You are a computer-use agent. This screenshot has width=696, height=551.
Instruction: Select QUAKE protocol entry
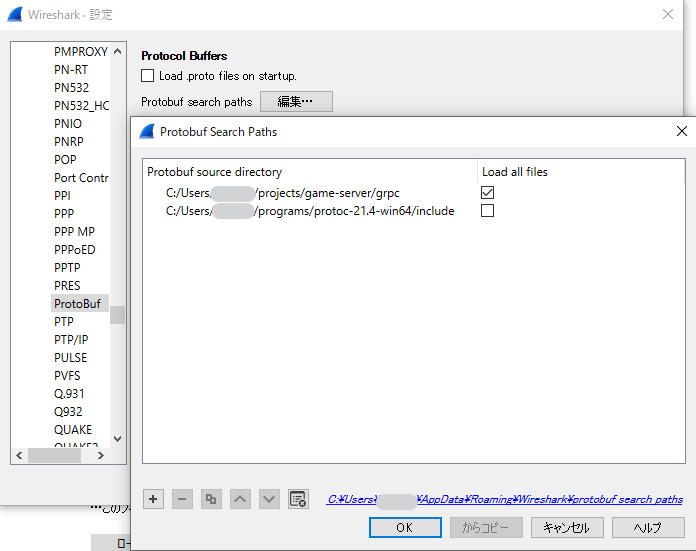click(x=73, y=429)
